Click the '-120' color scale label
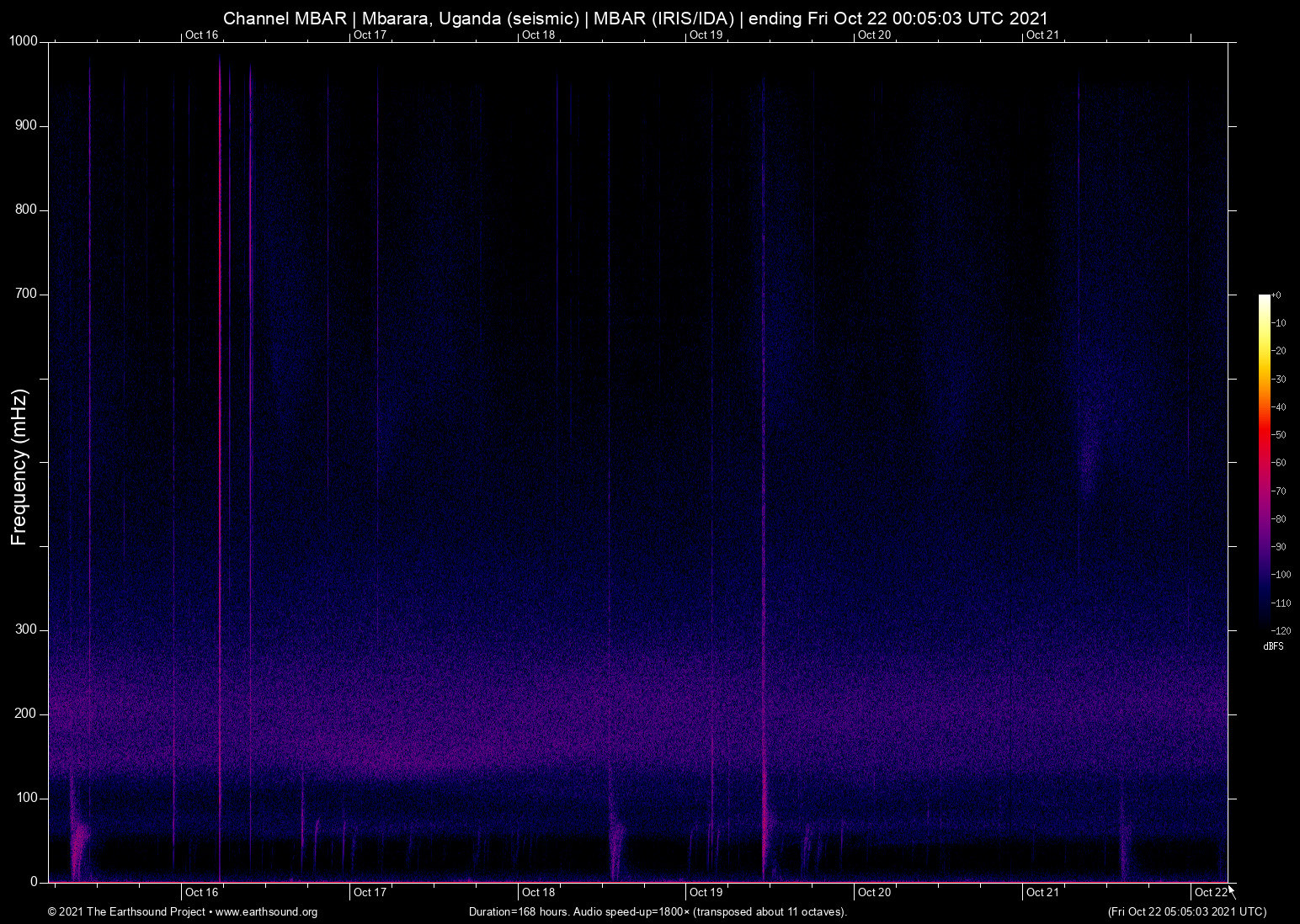This screenshot has height=924, width=1300. pyautogui.click(x=1281, y=630)
